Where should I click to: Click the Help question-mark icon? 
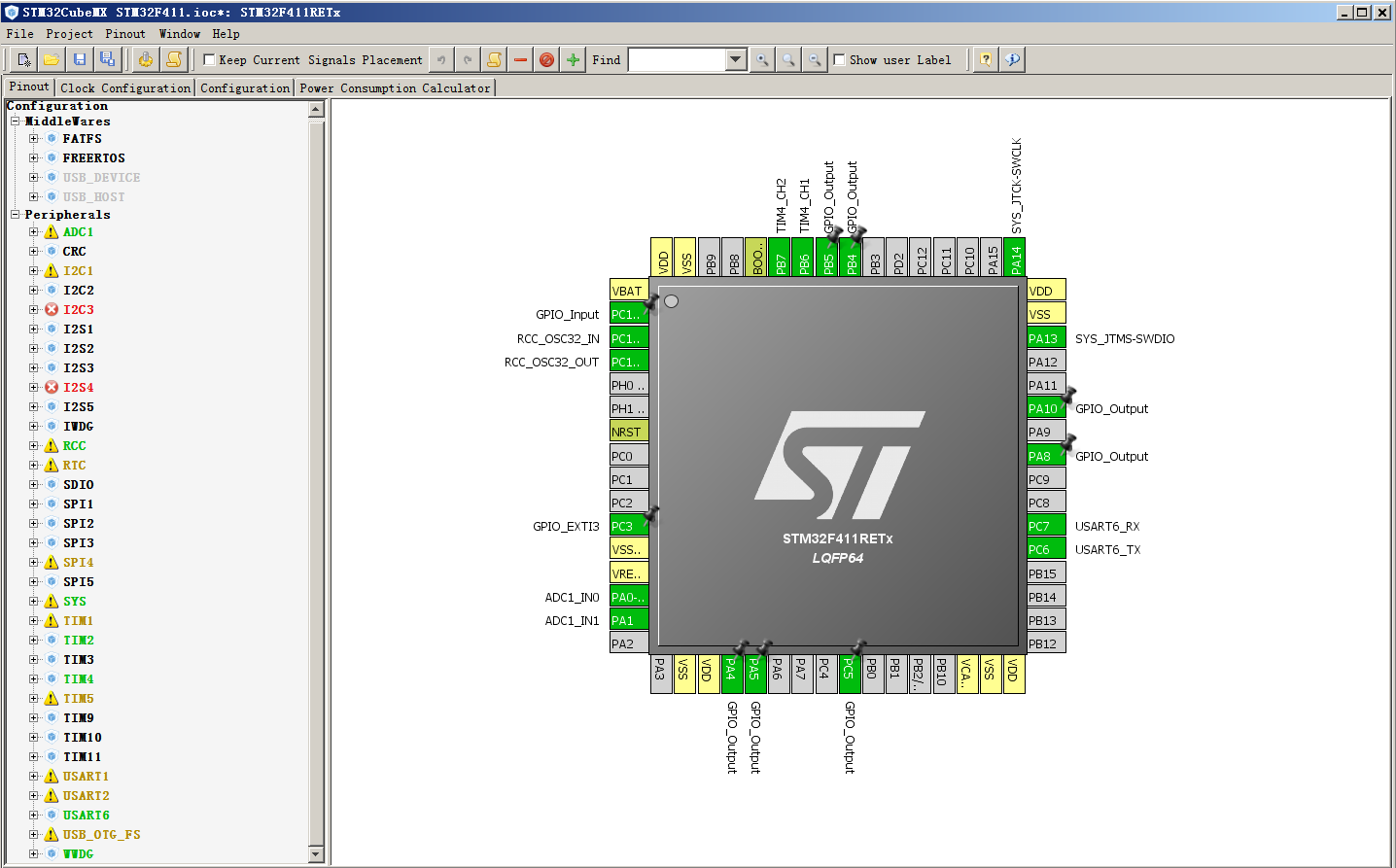pyautogui.click(x=986, y=59)
